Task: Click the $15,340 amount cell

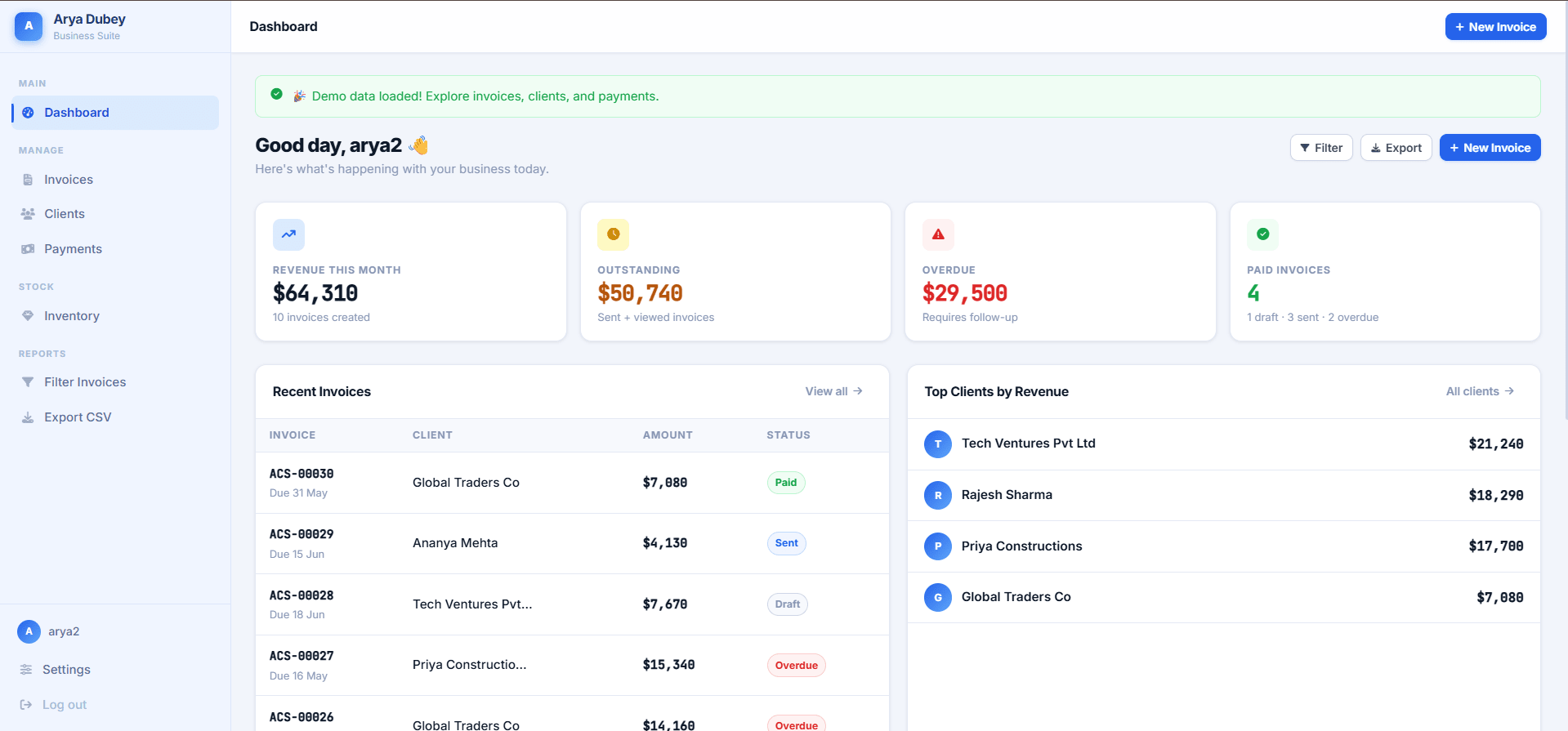Action: pos(668,665)
